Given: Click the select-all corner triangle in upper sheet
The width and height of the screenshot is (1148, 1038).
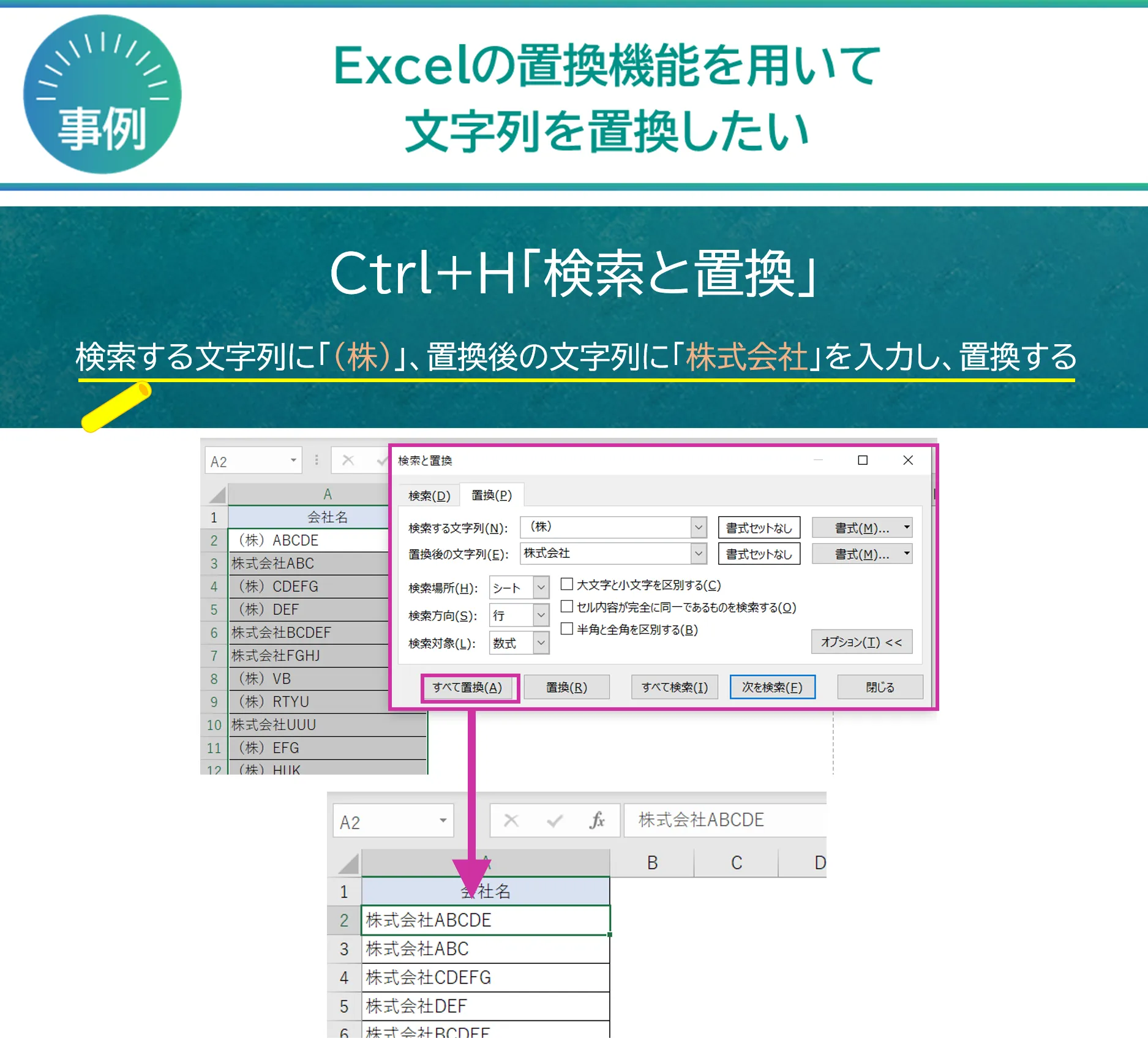Looking at the screenshot, I should coord(216,495).
